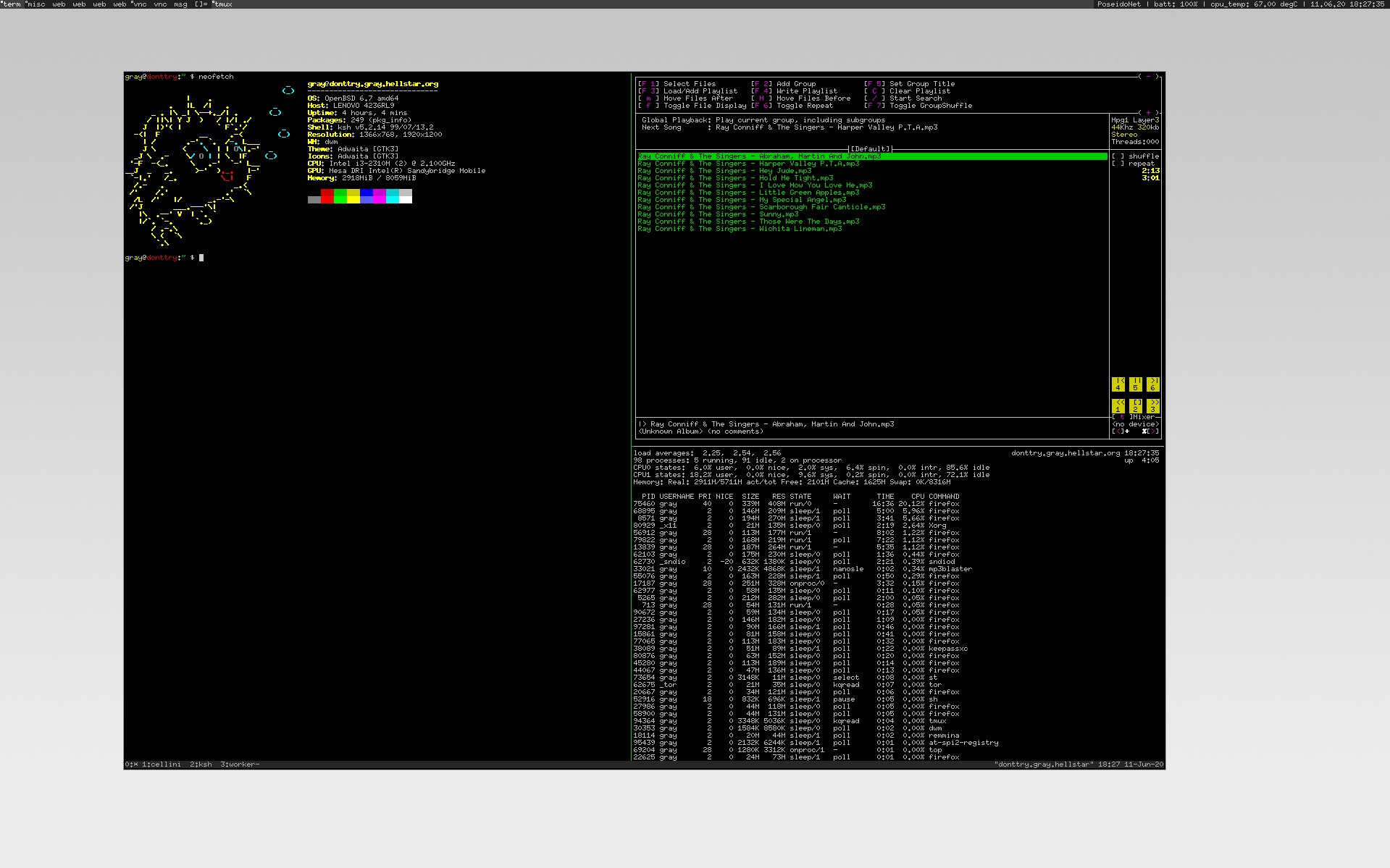The height and width of the screenshot is (868, 1390).
Task: Click the shell prompt cursor in left pane
Action: (201, 258)
